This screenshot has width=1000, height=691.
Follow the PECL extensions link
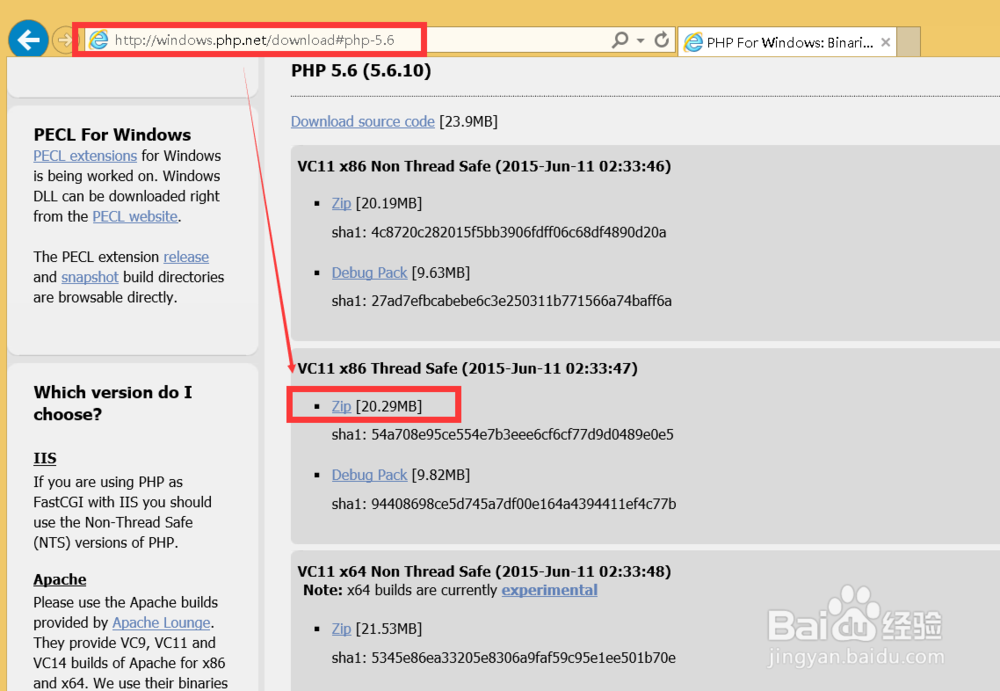[85, 156]
